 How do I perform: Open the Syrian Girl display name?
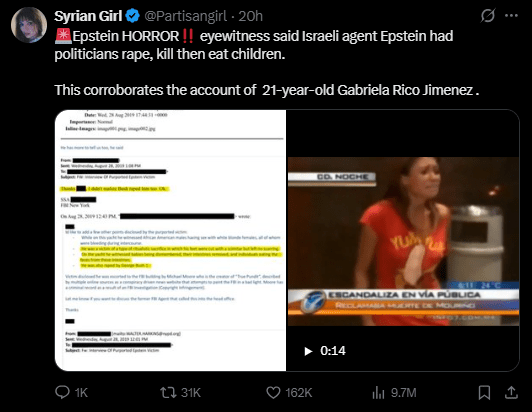pos(88,16)
